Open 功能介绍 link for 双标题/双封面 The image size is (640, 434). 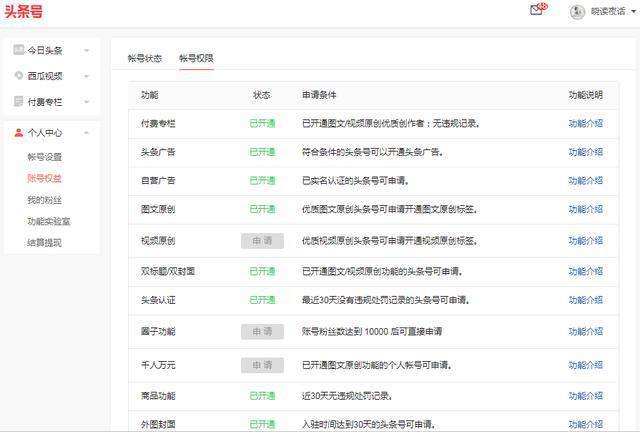point(586,272)
